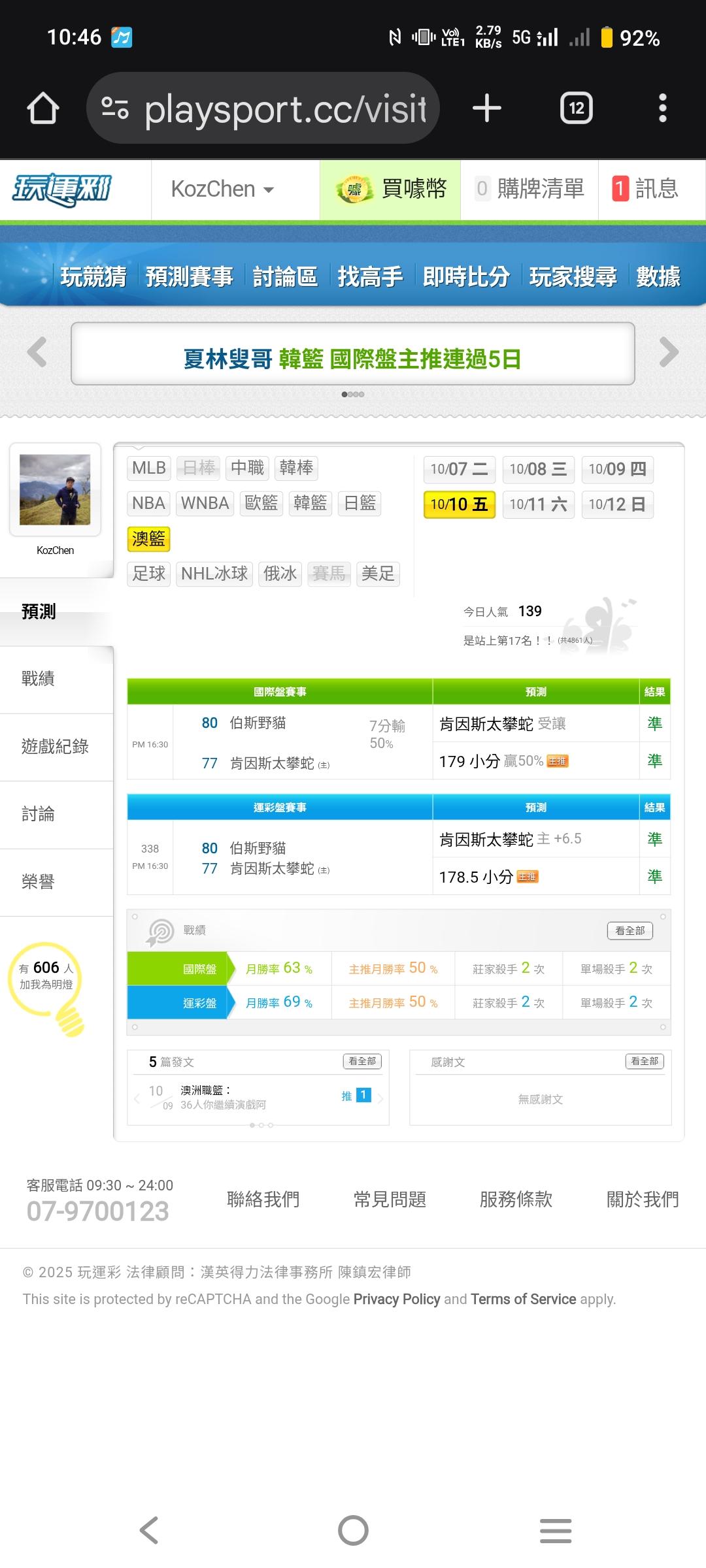Open the Terms of Service link
This screenshot has height=1568, width=706.
524,1299
